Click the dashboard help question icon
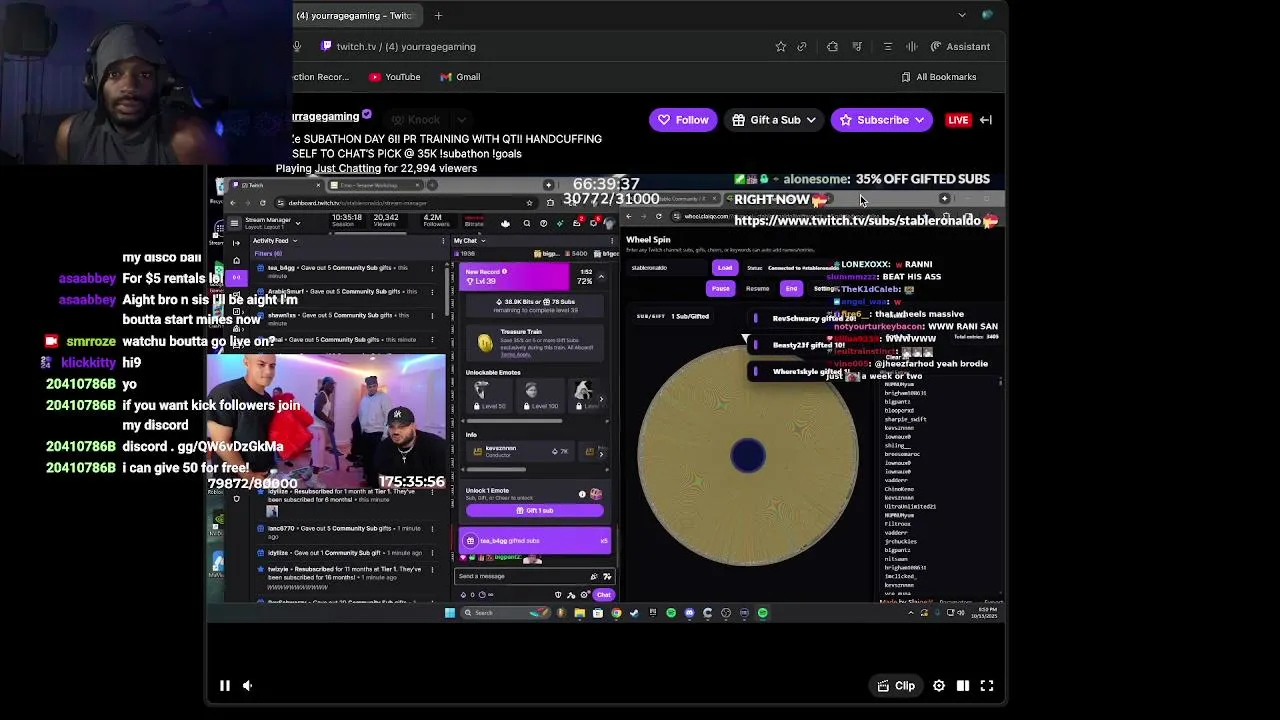This screenshot has height=720, width=1280. 543,224
